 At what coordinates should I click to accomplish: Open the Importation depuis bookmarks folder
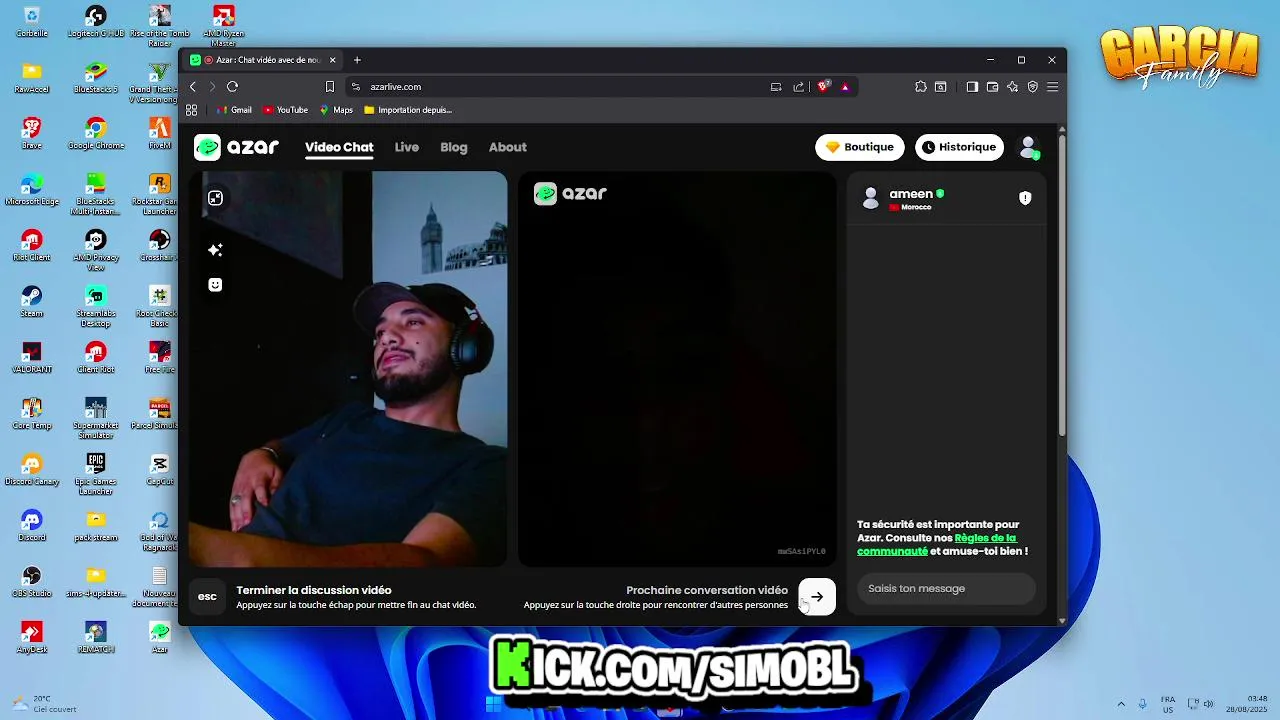point(408,110)
